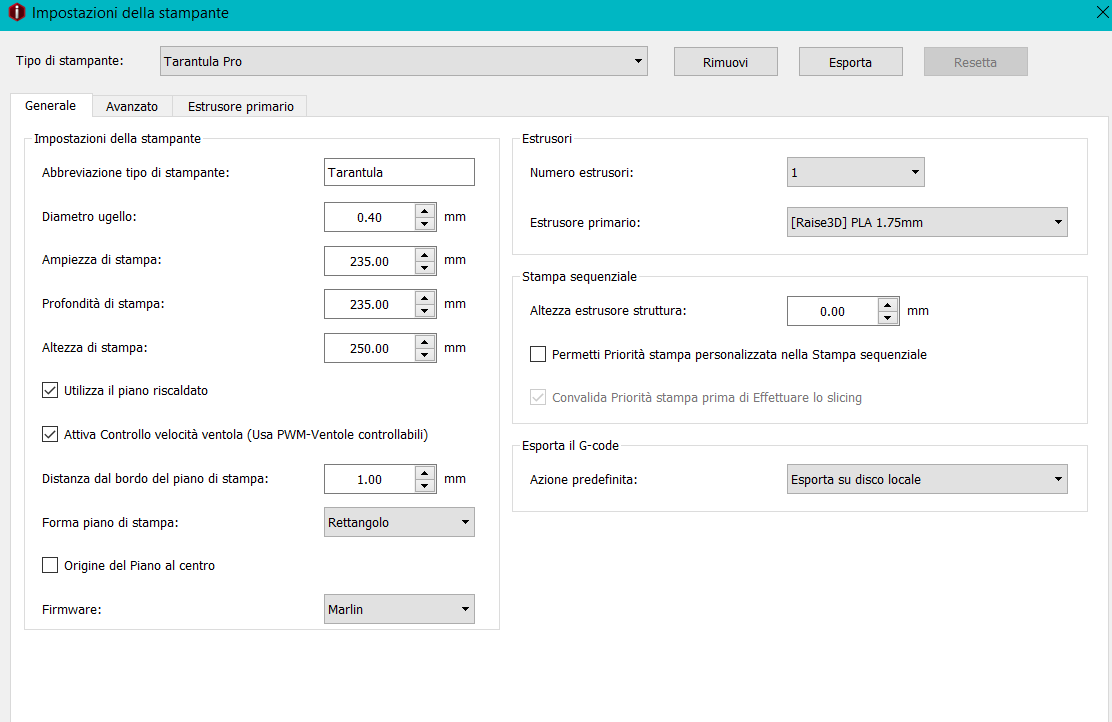Open the Estrusore primario tab

tap(240, 106)
